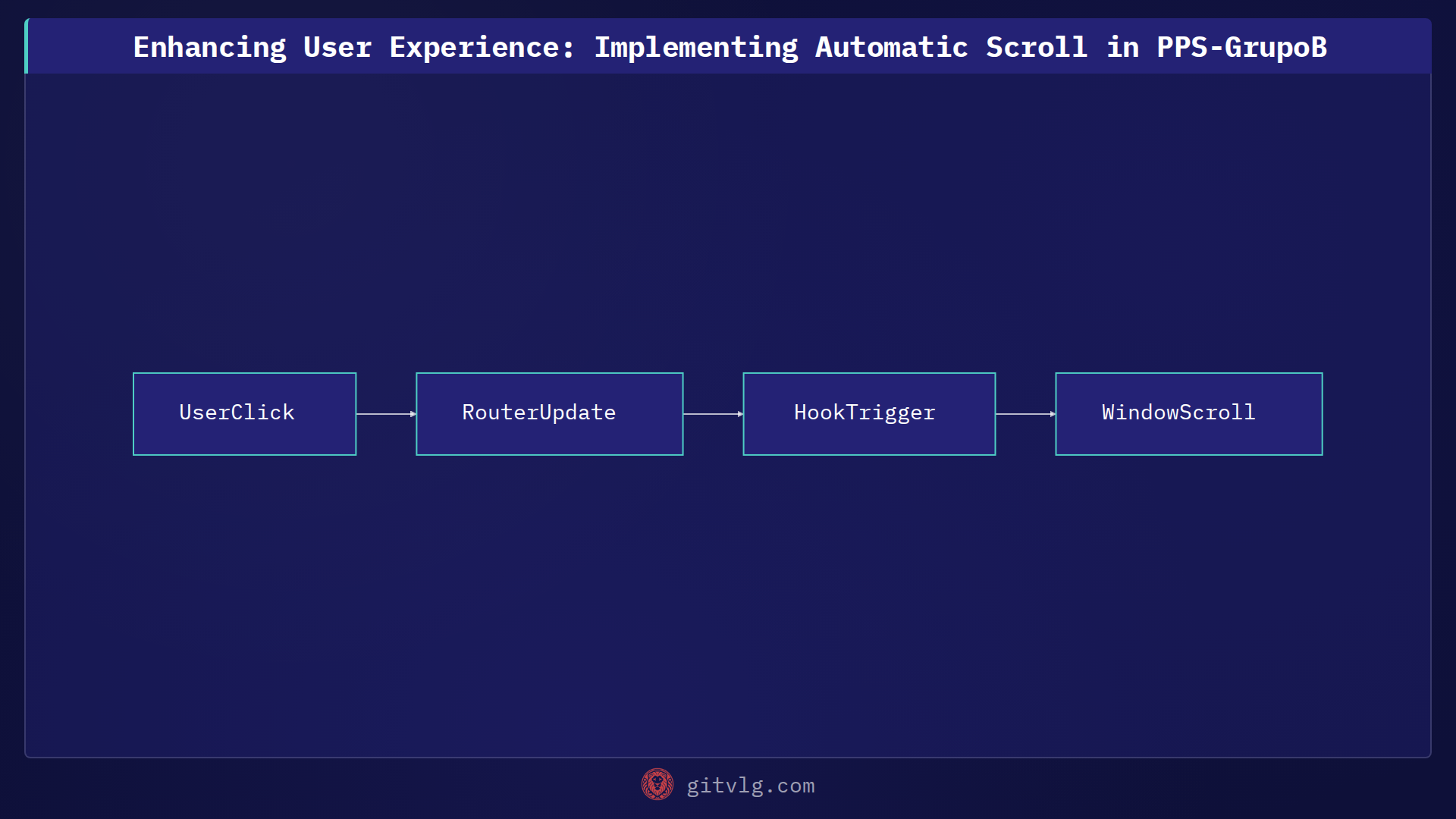Select the RouterUpdate node
The width and height of the screenshot is (1456, 819).
click(550, 414)
